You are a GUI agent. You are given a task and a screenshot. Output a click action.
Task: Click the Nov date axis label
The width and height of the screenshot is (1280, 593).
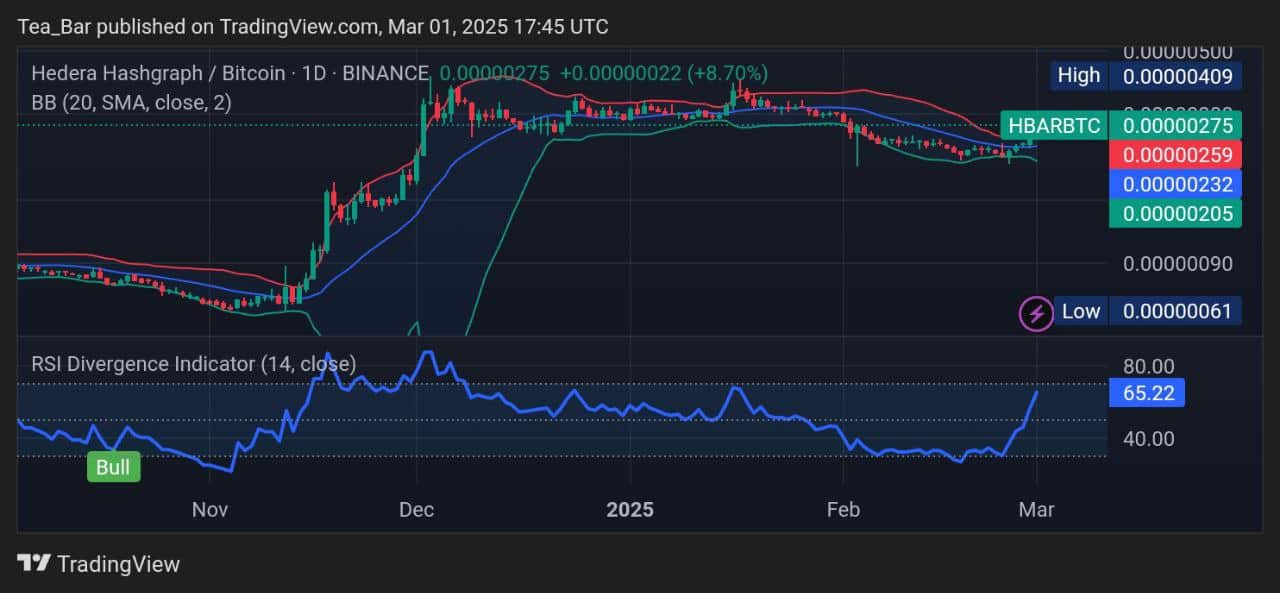(210, 510)
